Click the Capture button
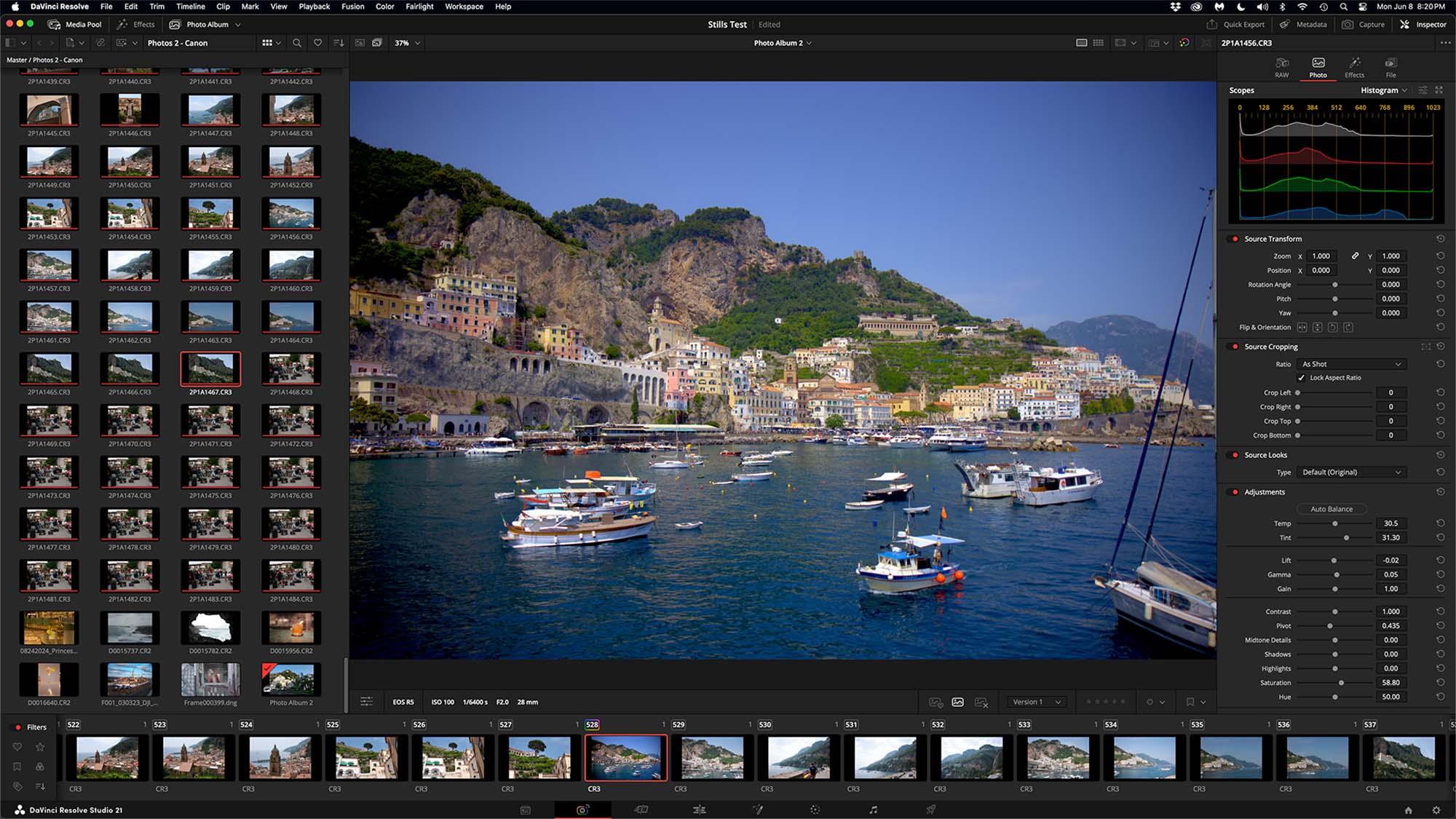 point(1364,24)
